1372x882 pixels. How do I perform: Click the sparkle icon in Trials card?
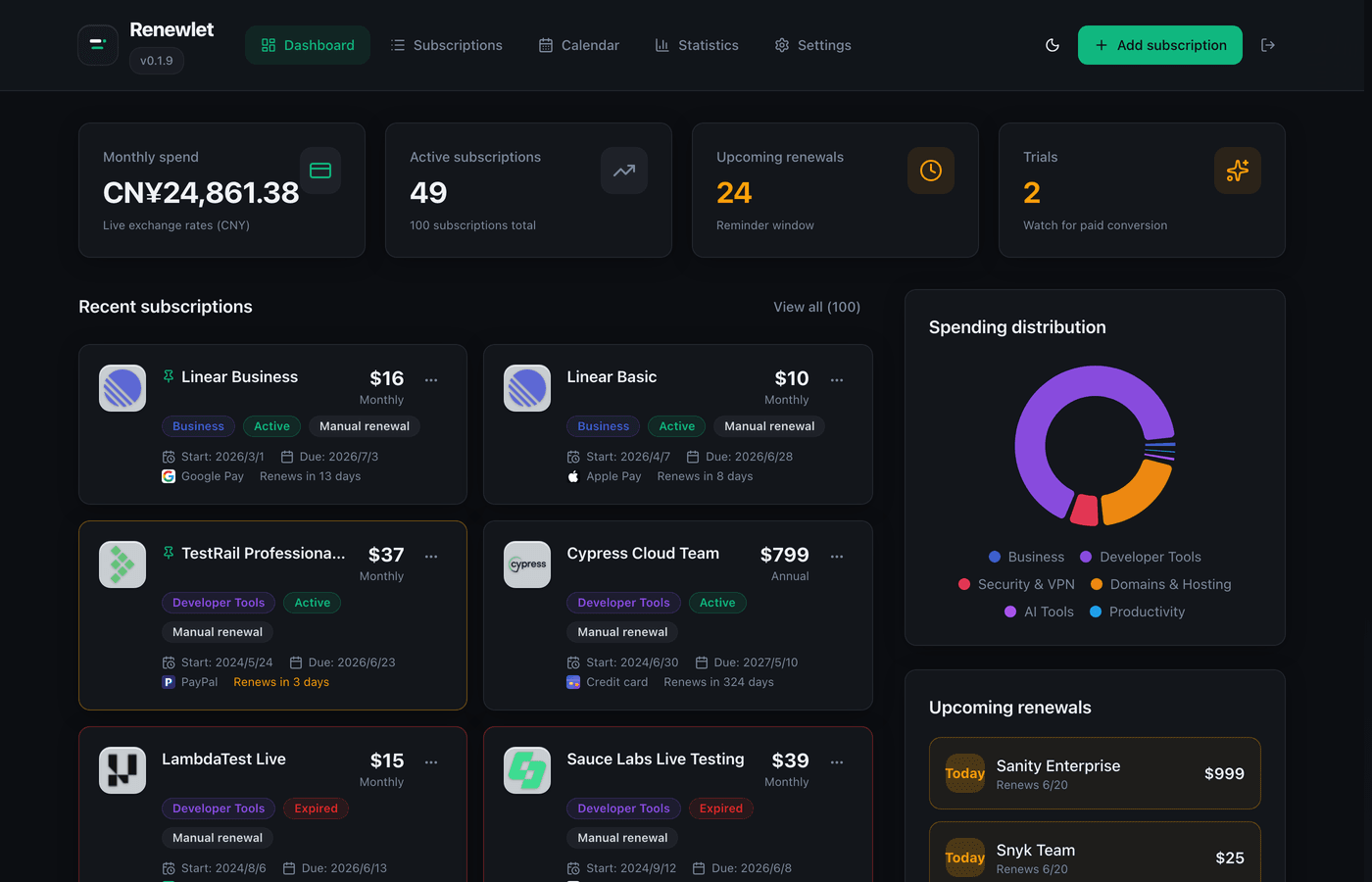coord(1238,171)
